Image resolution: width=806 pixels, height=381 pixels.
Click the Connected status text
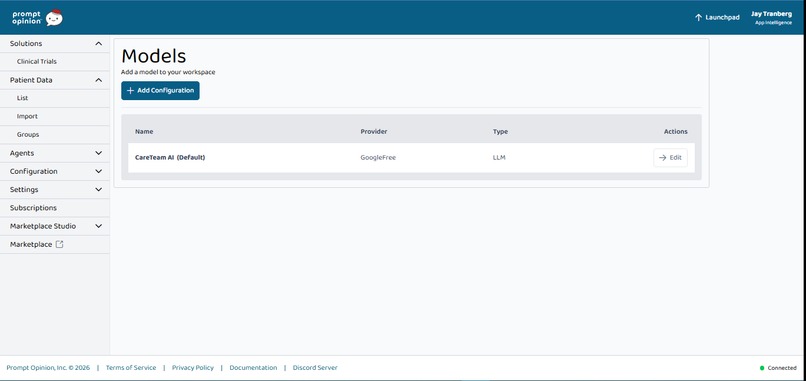[782, 368]
